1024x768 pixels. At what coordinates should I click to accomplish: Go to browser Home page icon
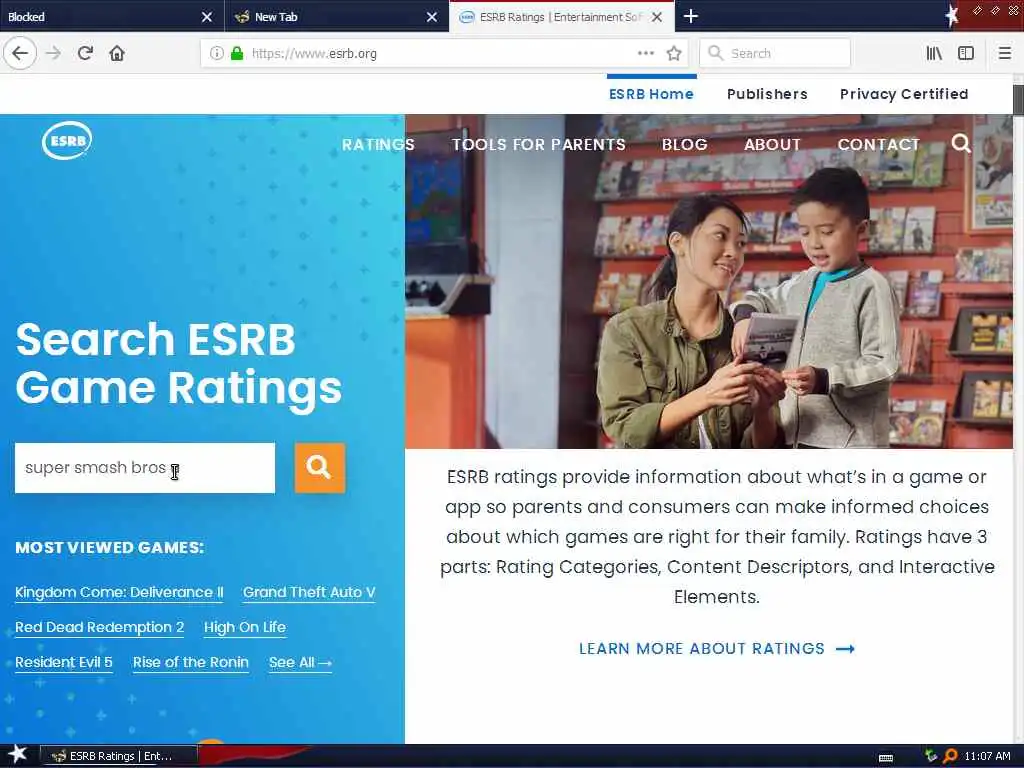(x=117, y=53)
